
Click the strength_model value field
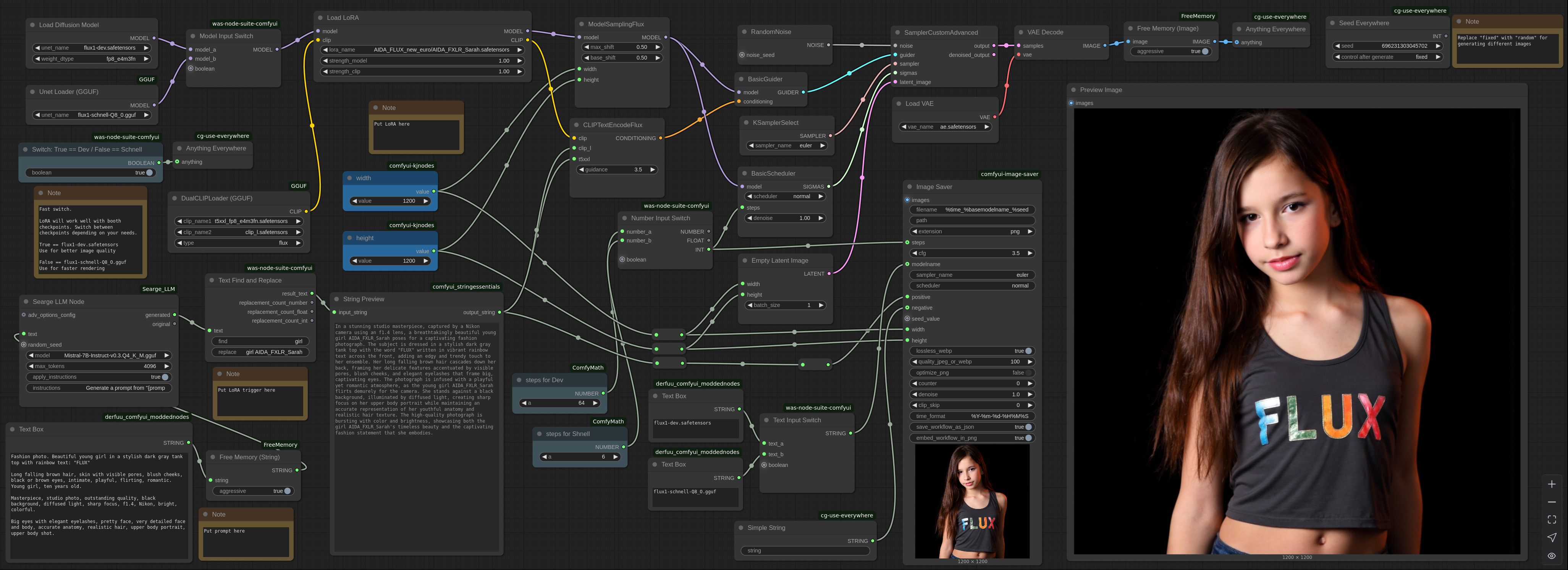click(422, 61)
